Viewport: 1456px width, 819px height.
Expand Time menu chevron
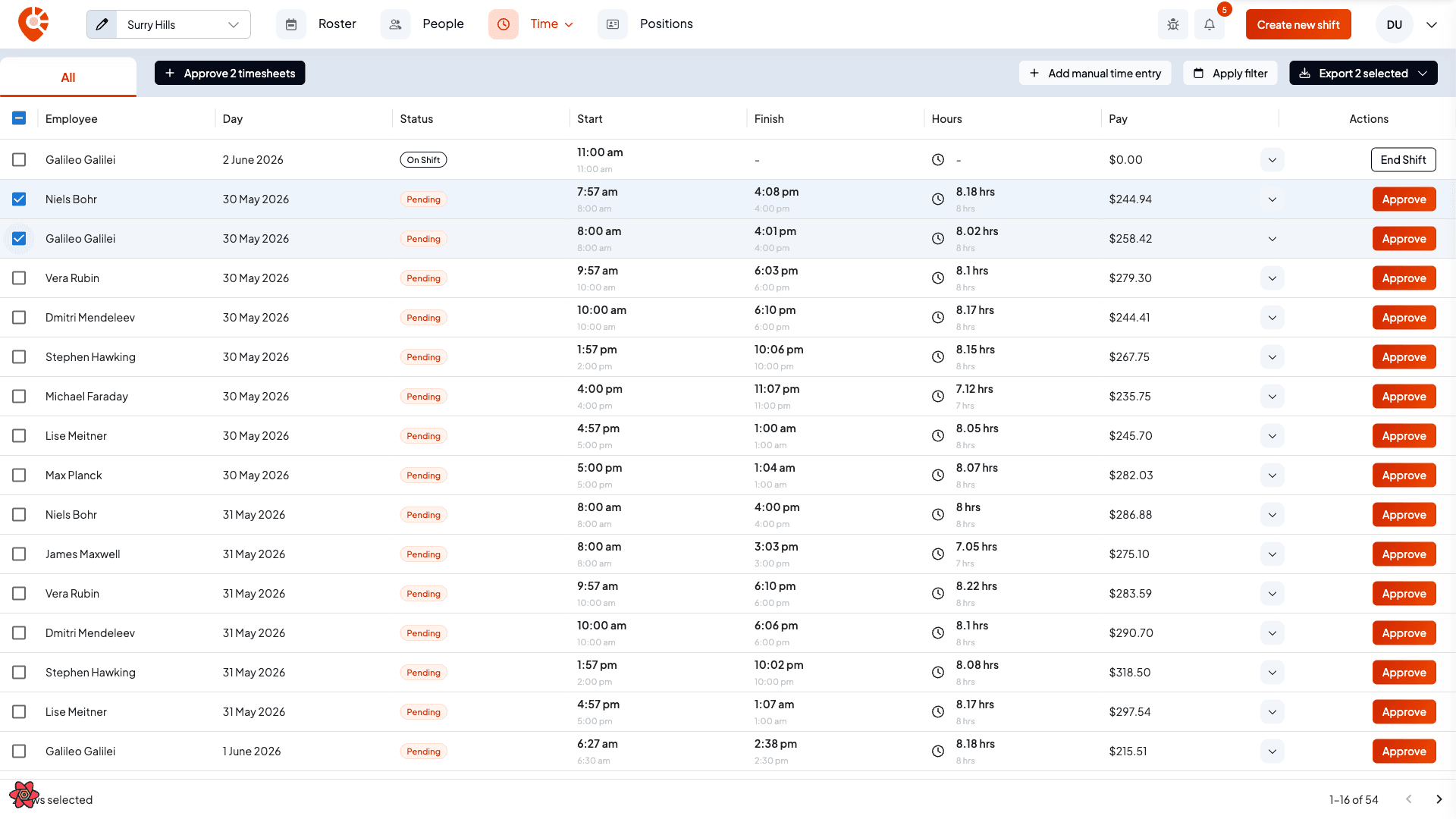click(x=569, y=25)
